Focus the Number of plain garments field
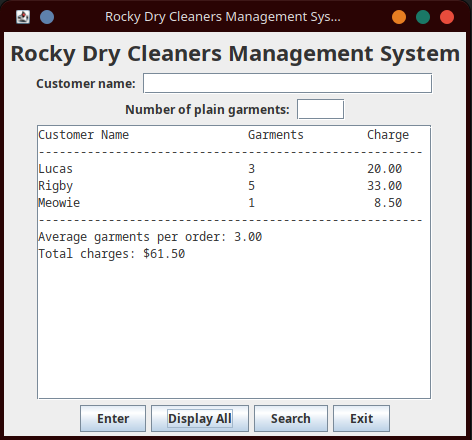Viewport: 472px width, 440px height. pos(320,109)
